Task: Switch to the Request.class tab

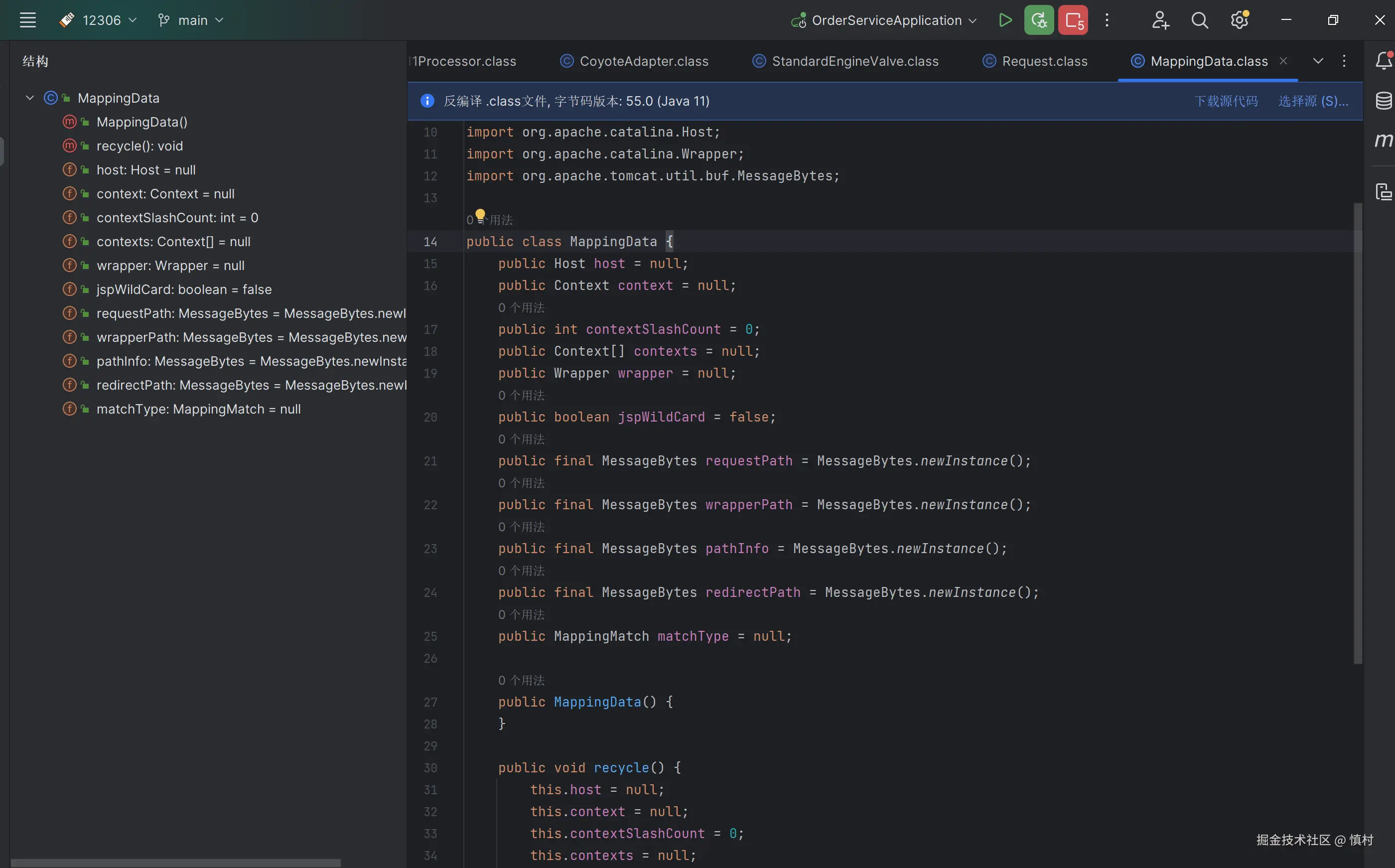Action: pyautogui.click(x=1044, y=61)
